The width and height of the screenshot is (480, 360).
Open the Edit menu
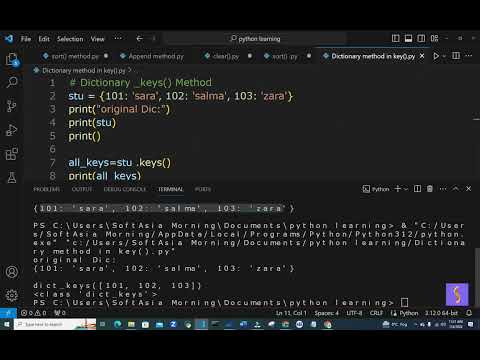[44, 39]
